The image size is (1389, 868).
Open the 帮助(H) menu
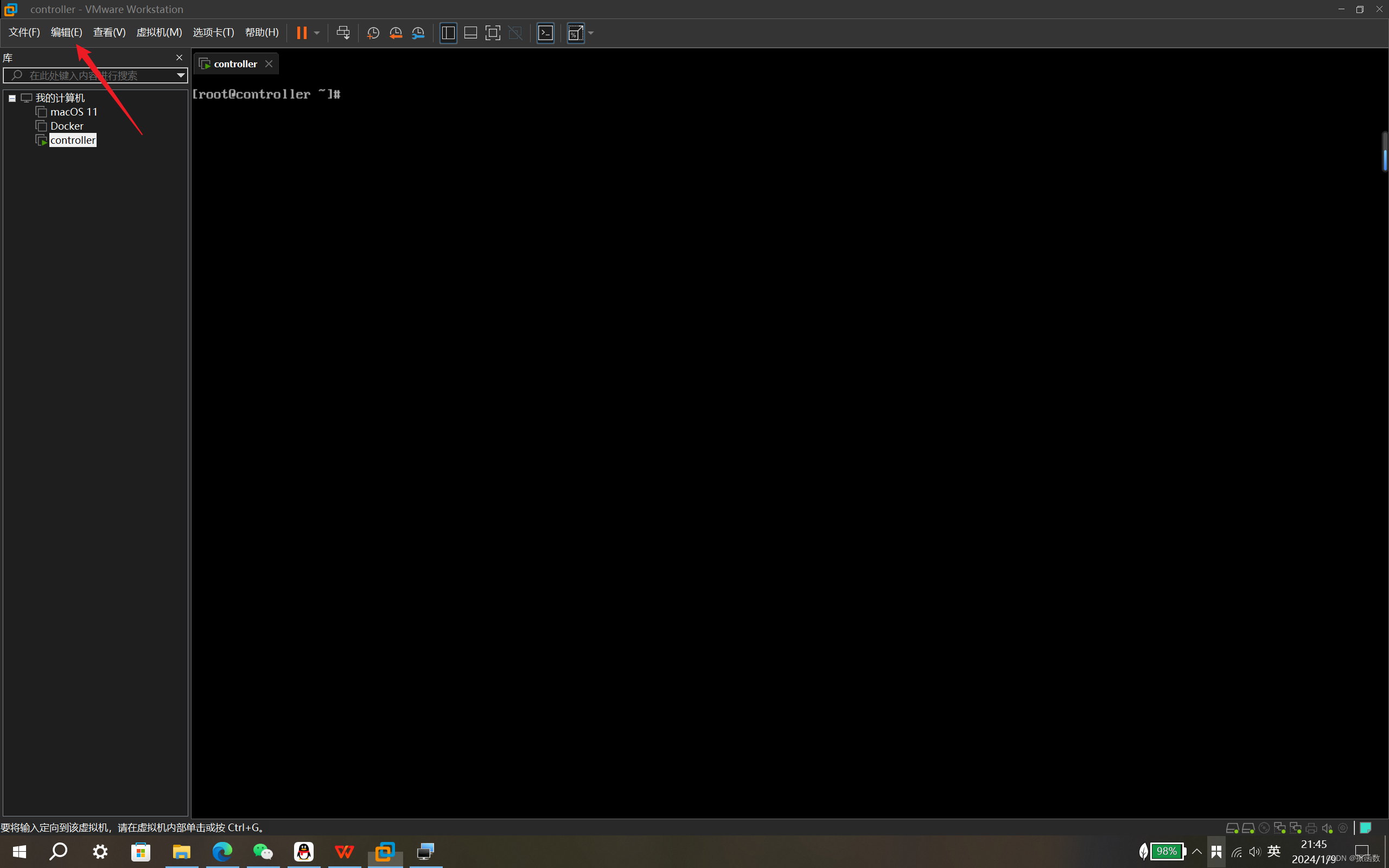tap(262, 32)
